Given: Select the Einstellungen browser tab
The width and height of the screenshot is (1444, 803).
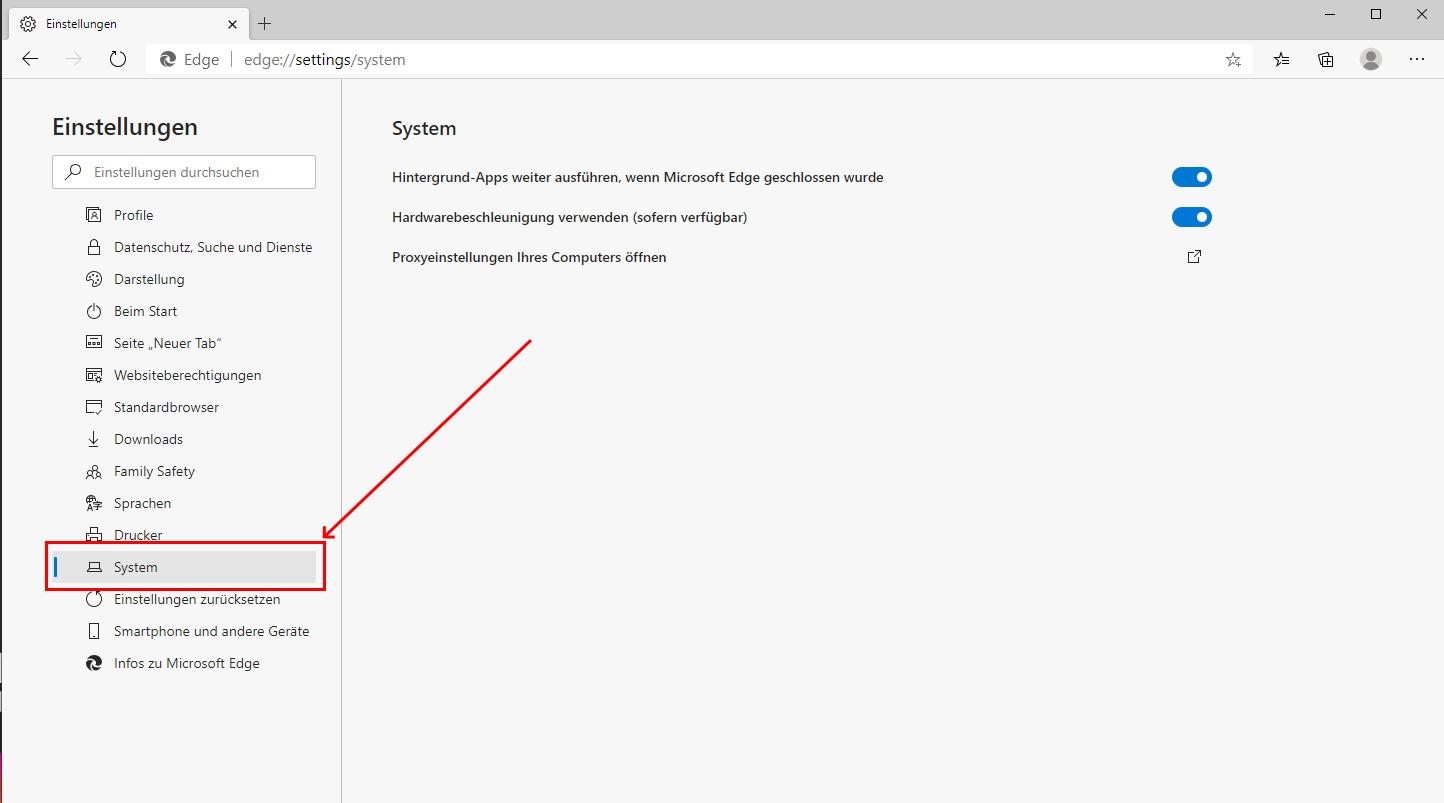Looking at the screenshot, I should (128, 23).
